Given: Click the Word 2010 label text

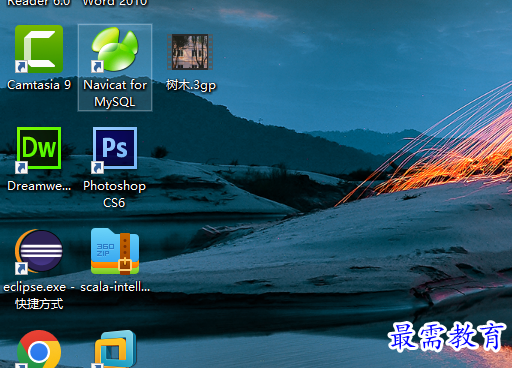Looking at the screenshot, I should pos(115,3).
